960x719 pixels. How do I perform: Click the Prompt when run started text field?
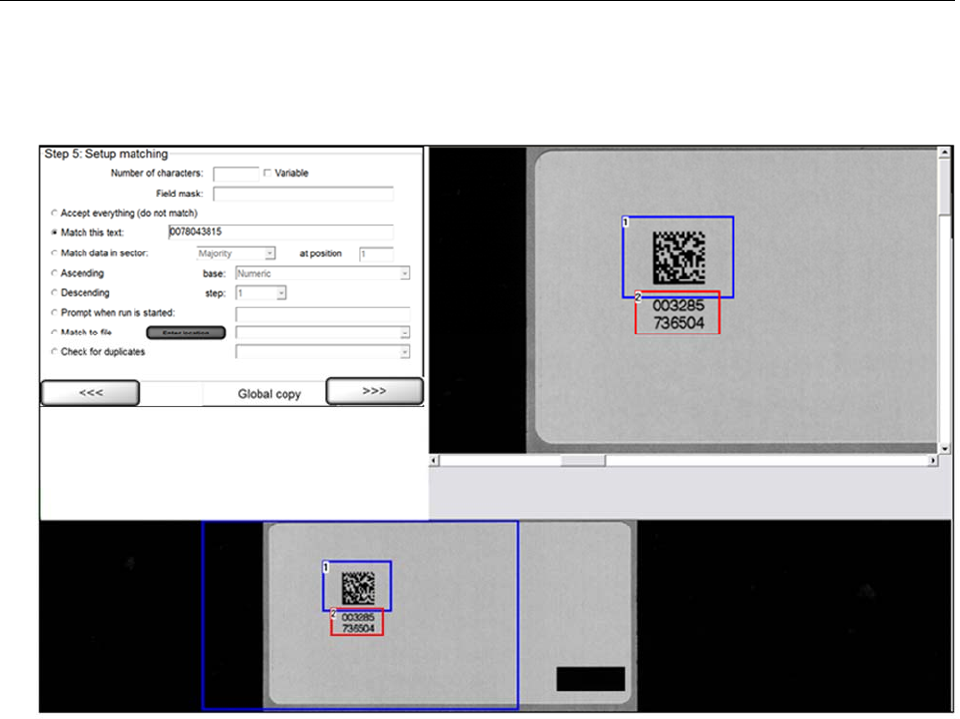(x=323, y=314)
